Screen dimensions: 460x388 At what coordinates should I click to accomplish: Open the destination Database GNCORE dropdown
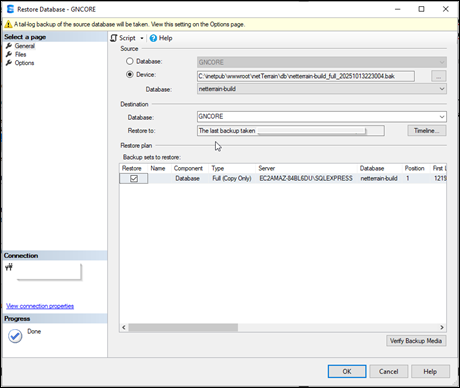point(322,117)
